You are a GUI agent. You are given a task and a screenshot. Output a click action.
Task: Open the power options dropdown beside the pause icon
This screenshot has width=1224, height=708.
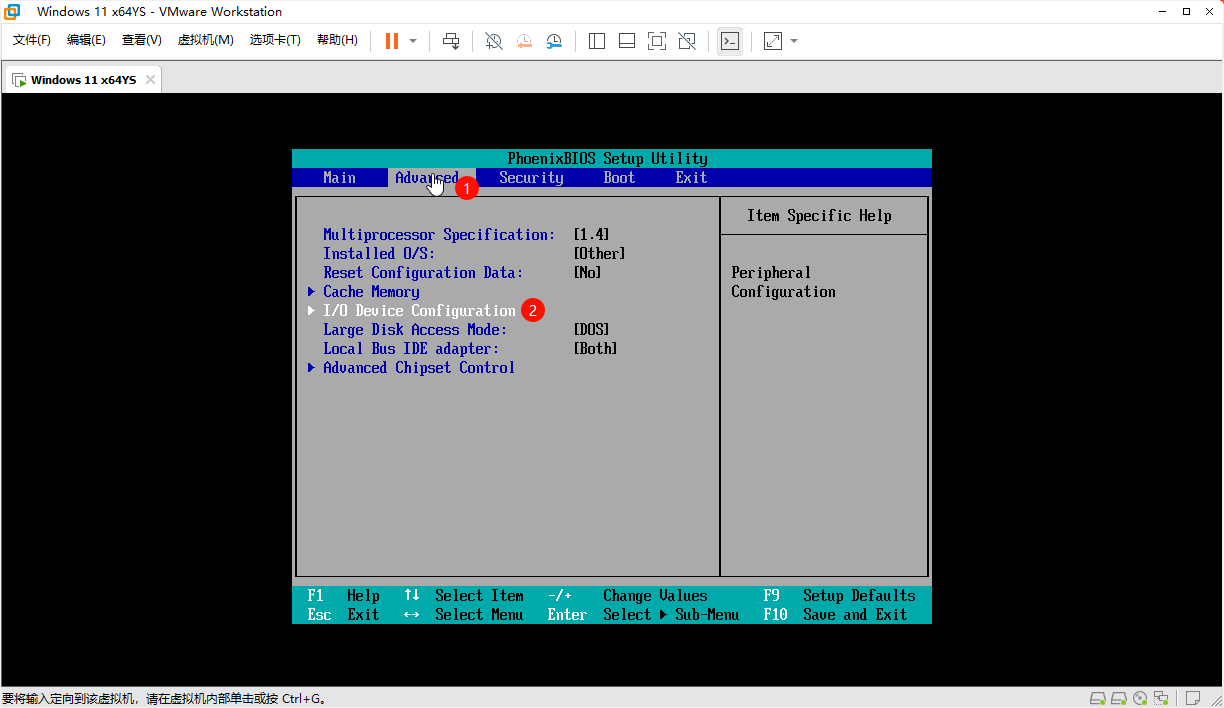413,41
